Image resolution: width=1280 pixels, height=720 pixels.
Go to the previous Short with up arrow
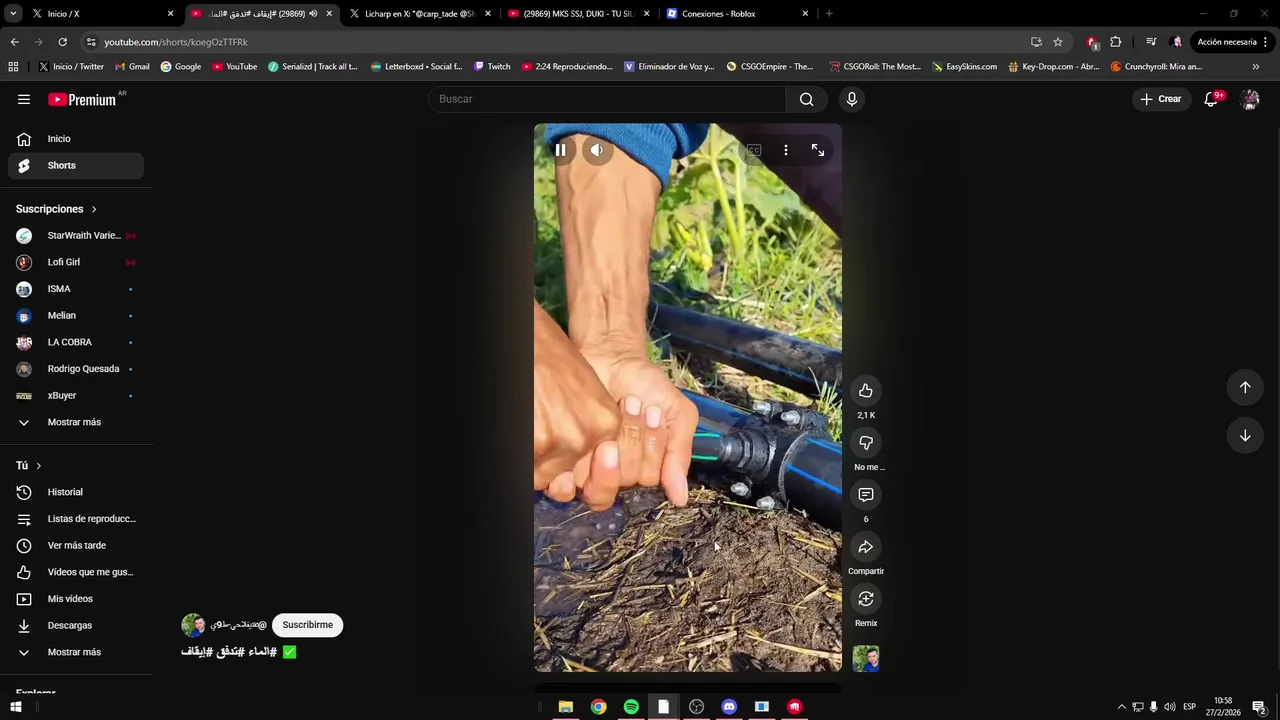[1245, 387]
